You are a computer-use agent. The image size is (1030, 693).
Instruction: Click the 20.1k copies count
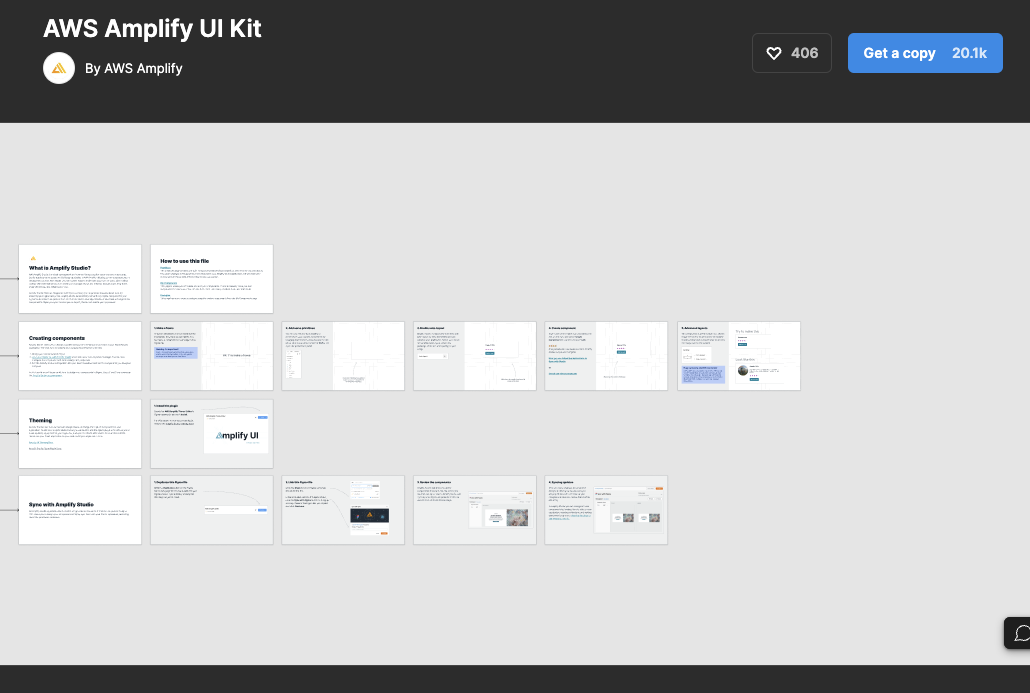970,53
